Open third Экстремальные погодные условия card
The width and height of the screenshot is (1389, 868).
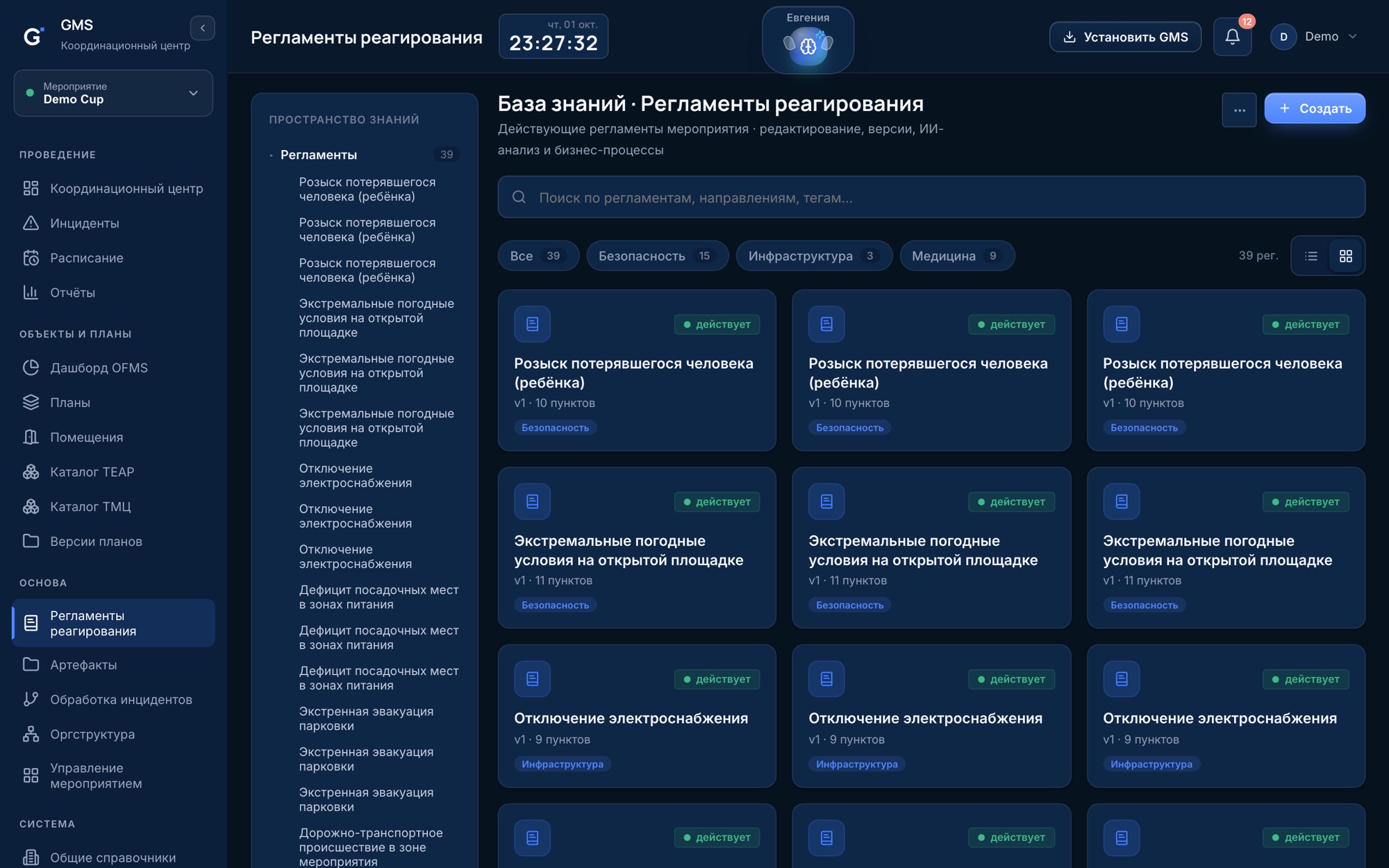[1226, 548]
